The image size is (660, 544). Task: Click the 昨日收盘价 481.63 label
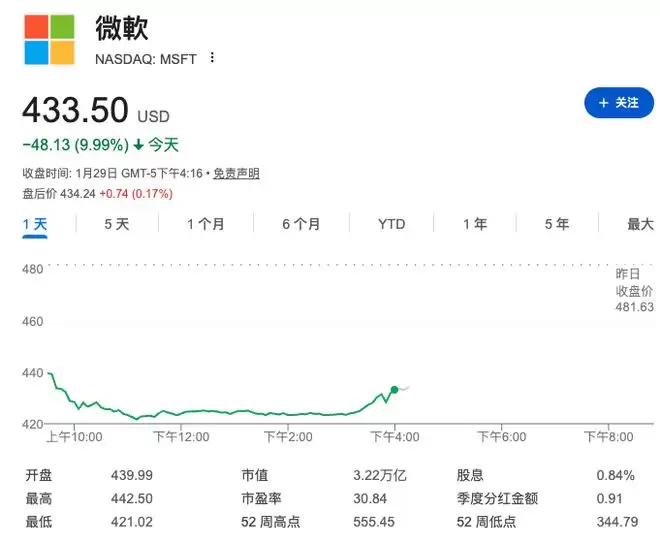pos(634,290)
